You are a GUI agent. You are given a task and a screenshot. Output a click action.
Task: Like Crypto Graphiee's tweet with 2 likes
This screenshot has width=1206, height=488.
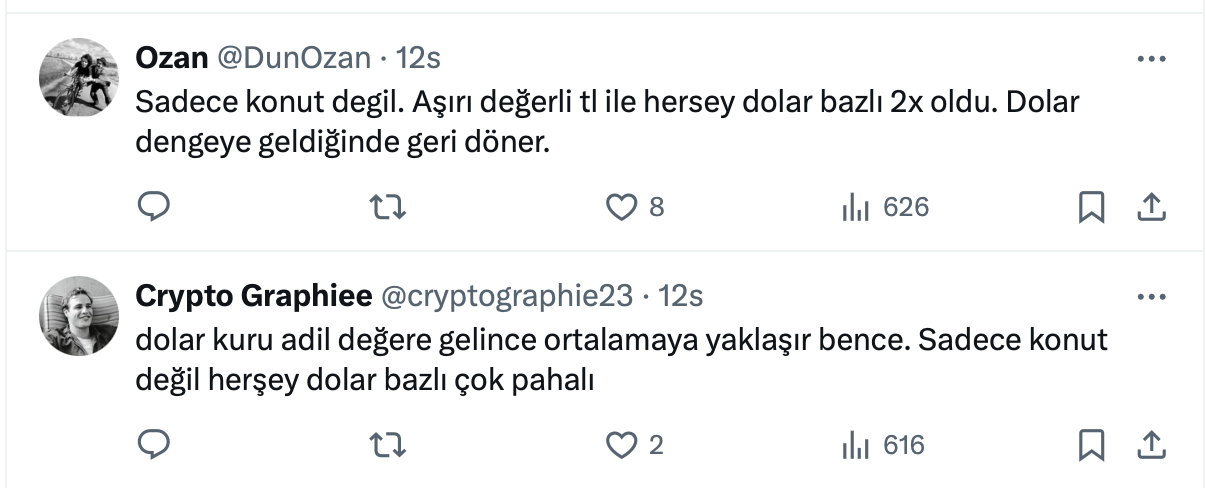click(x=623, y=444)
